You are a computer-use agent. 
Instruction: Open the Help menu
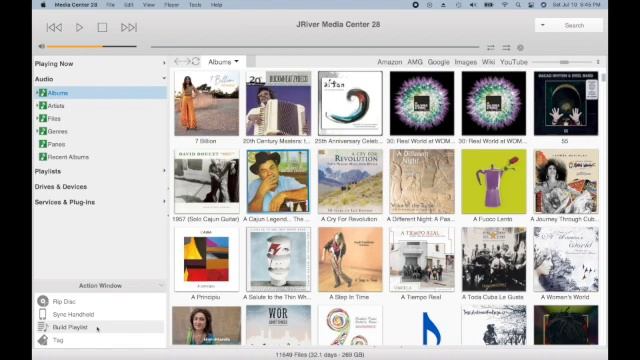click(x=216, y=5)
